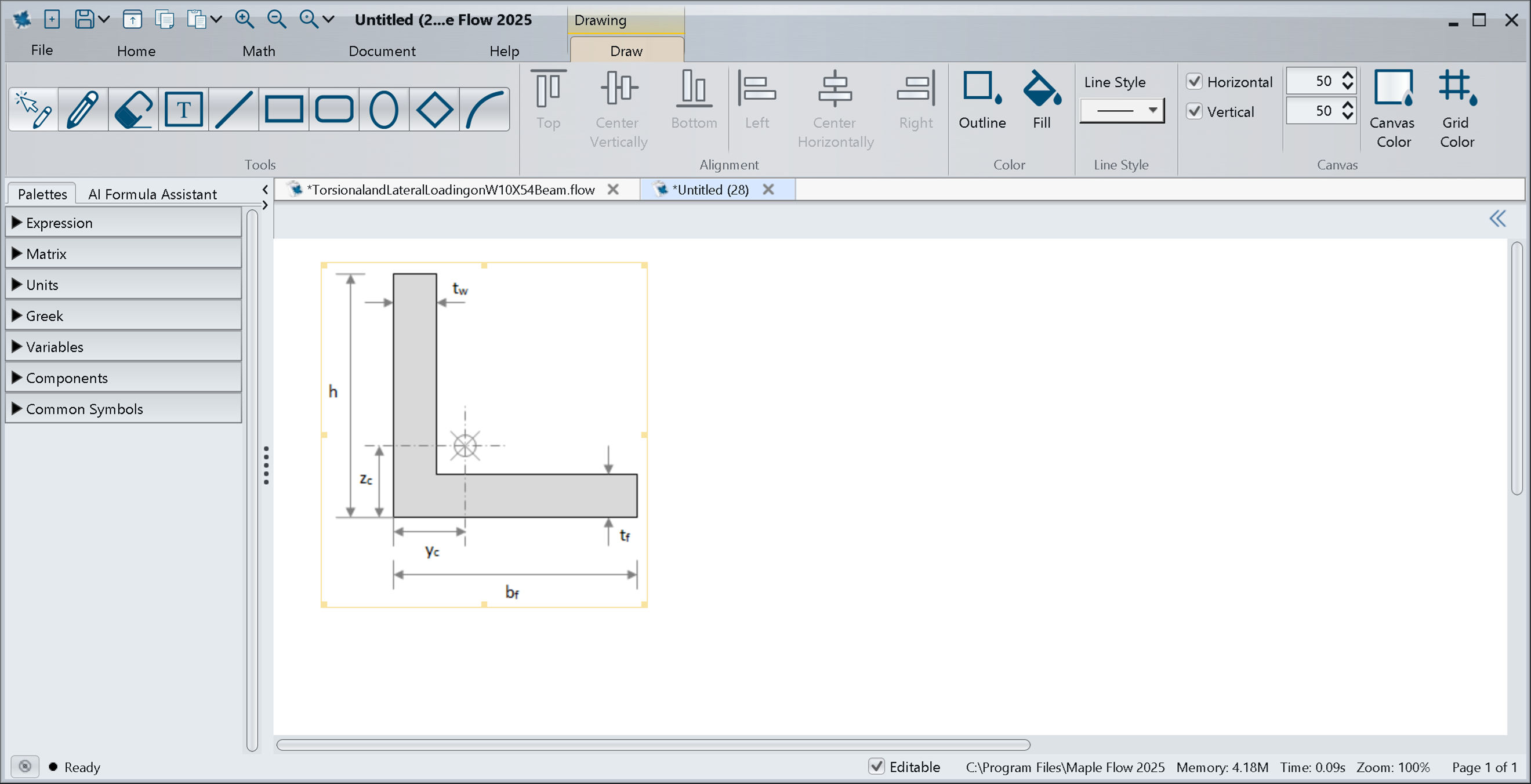Disable the Vertical canvas checkbox

(x=1195, y=111)
